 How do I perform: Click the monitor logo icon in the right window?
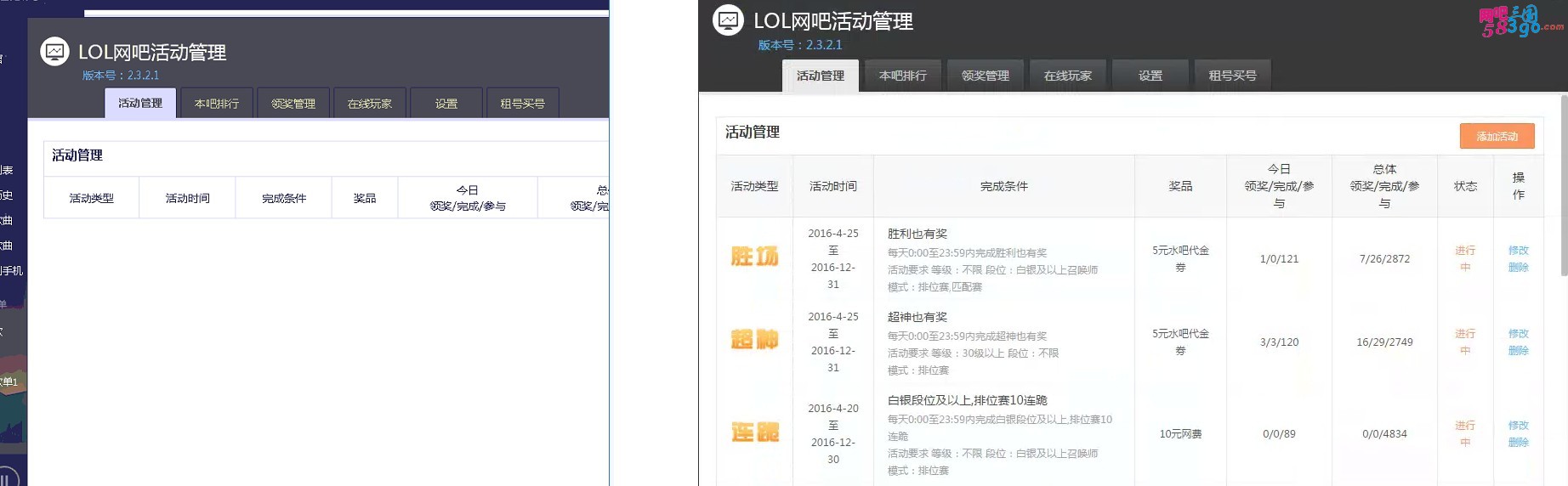click(x=728, y=20)
